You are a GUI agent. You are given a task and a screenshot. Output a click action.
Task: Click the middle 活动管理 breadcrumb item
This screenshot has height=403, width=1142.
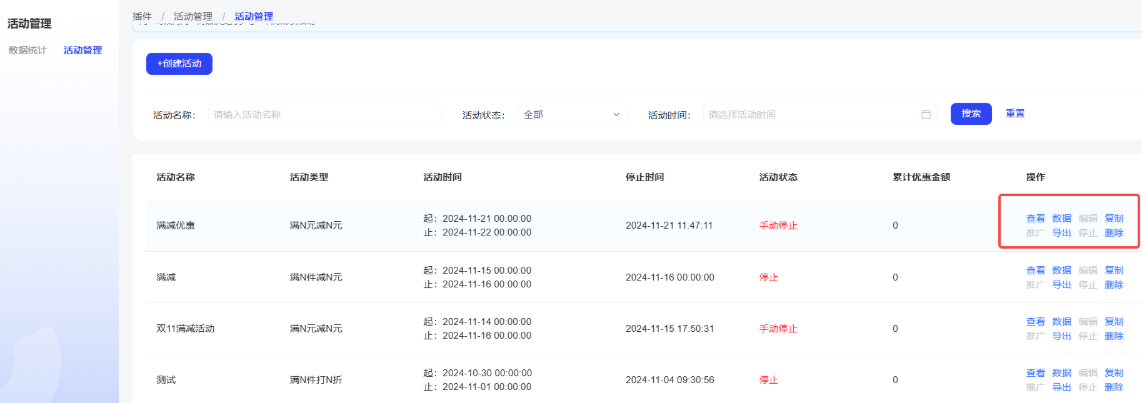pyautogui.click(x=192, y=17)
